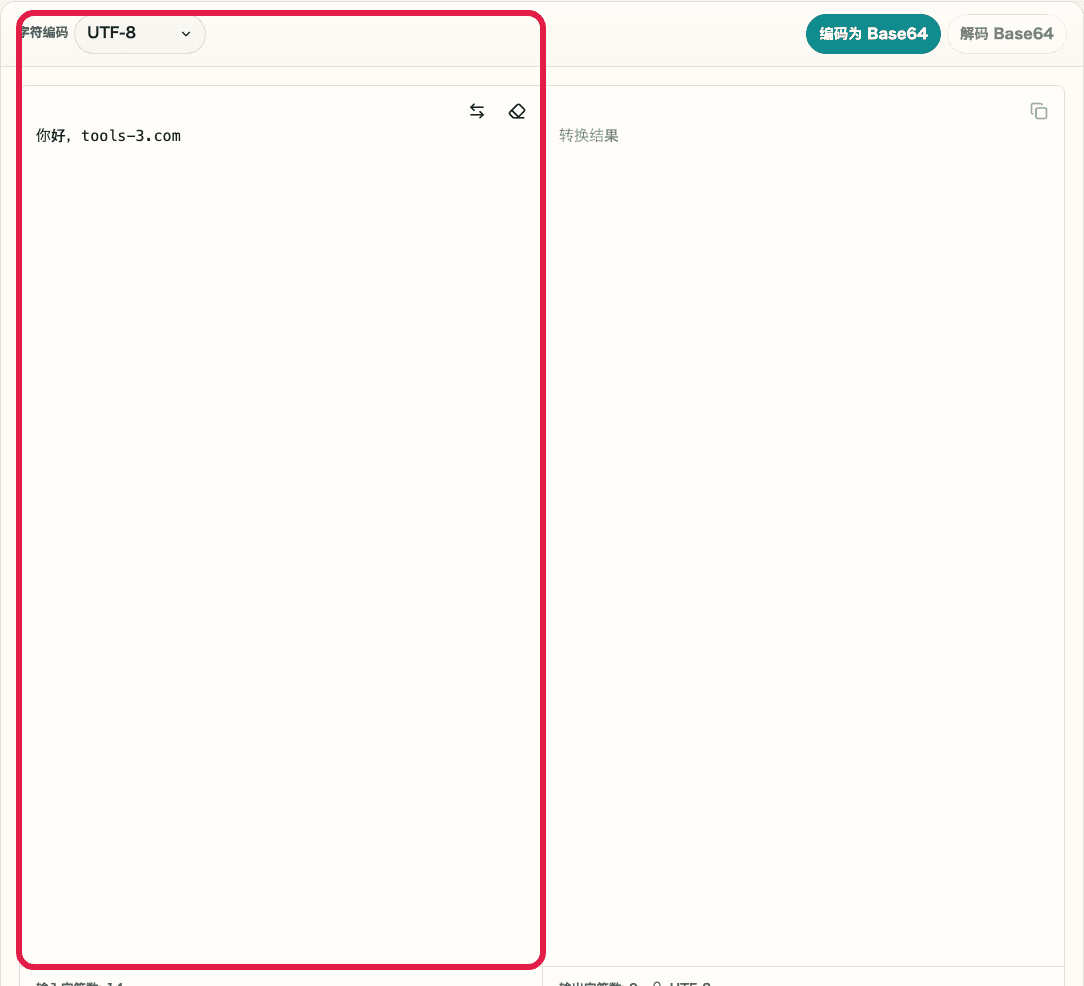Click the 转换结果 placeholder text
The height and width of the screenshot is (986, 1084).
pos(589,136)
